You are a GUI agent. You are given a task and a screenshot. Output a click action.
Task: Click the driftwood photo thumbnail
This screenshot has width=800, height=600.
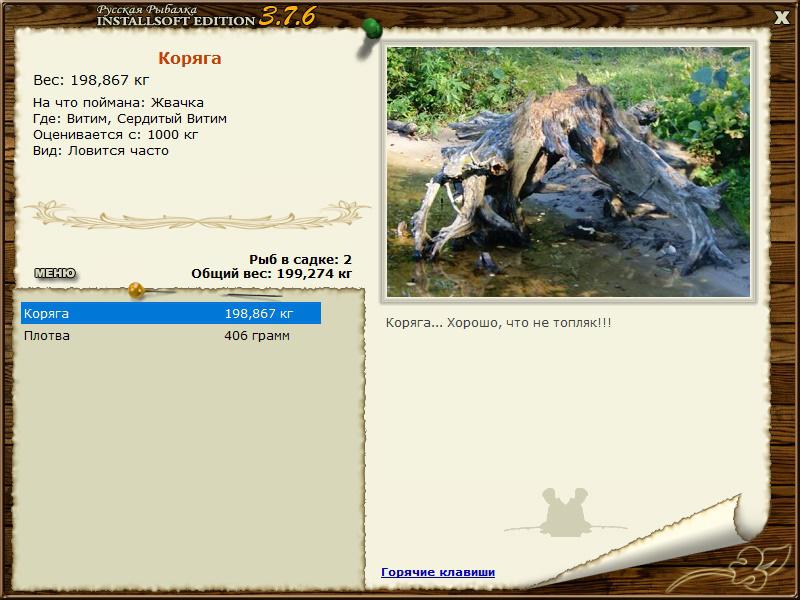coord(568,172)
